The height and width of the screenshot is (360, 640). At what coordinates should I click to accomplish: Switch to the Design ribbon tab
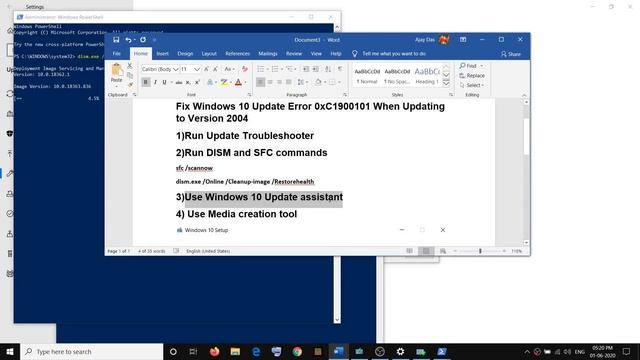[x=185, y=53]
